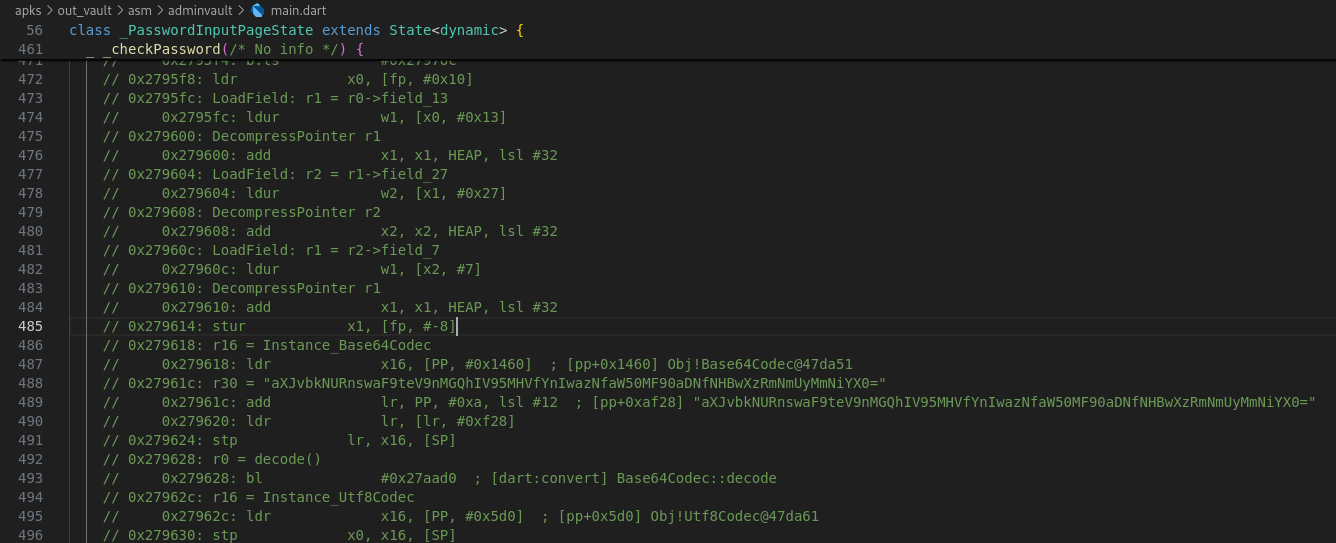Click the Dart file icon in breadcrumbs

tap(258, 10)
